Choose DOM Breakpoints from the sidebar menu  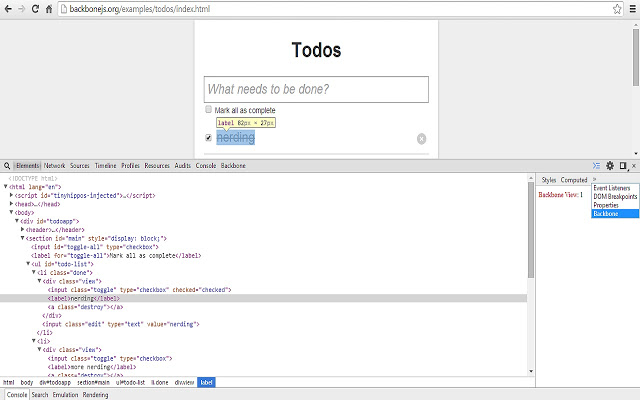click(615, 197)
